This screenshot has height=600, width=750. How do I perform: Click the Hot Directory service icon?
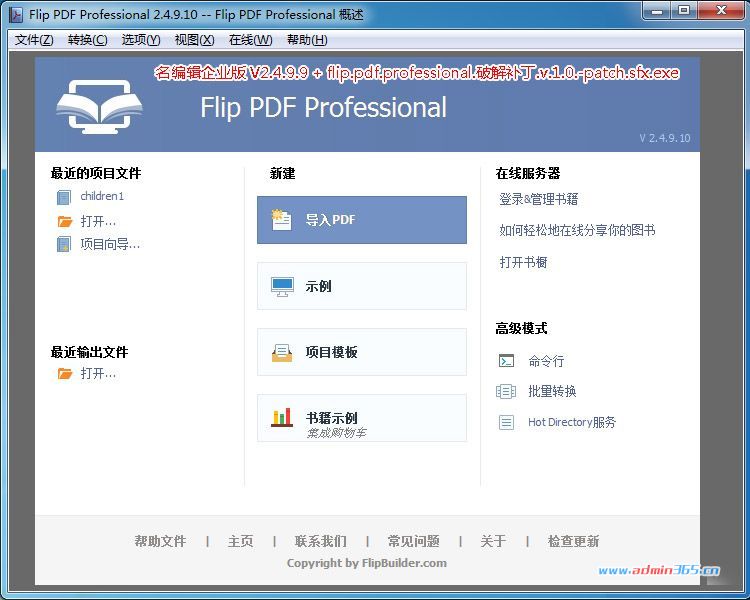506,422
